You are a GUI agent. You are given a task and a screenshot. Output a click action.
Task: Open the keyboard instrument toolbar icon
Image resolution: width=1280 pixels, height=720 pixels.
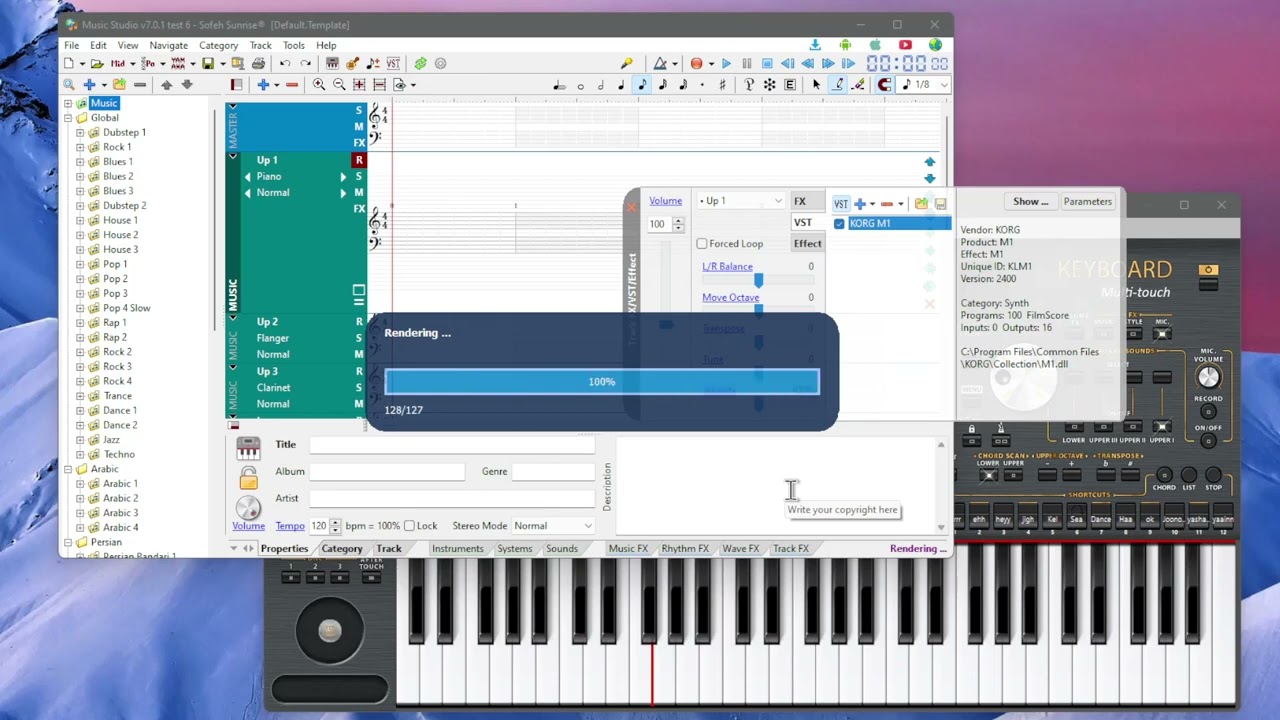coord(332,63)
